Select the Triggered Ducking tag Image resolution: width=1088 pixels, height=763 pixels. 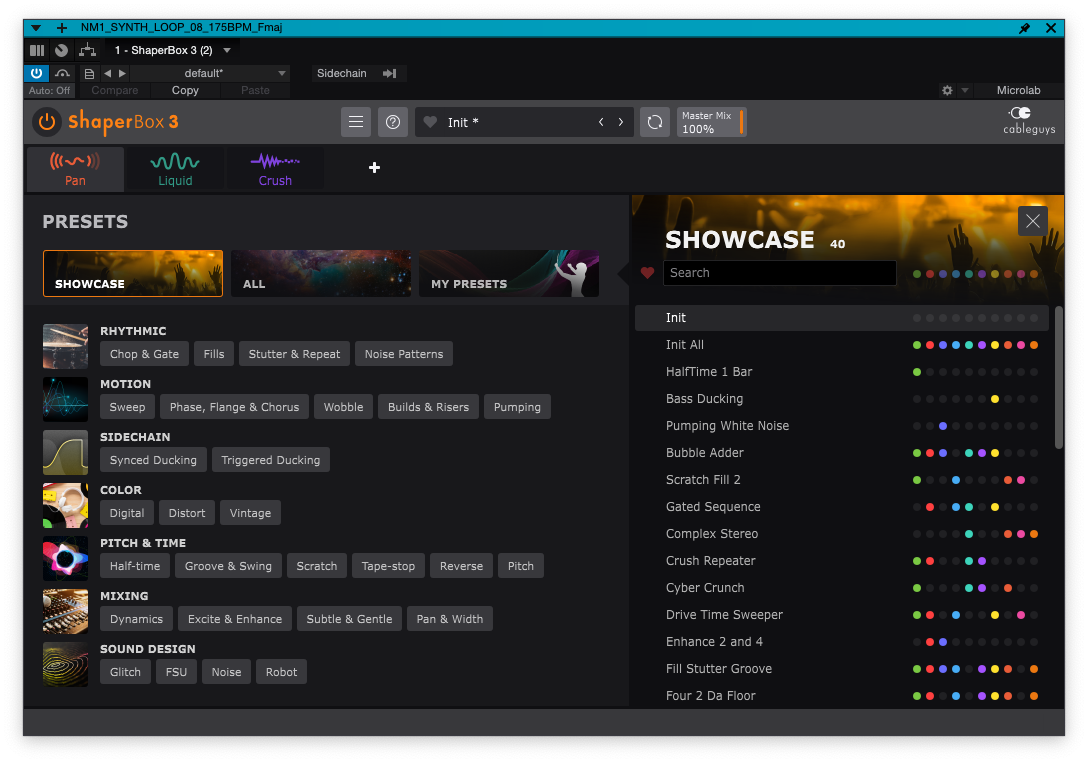(x=271, y=460)
